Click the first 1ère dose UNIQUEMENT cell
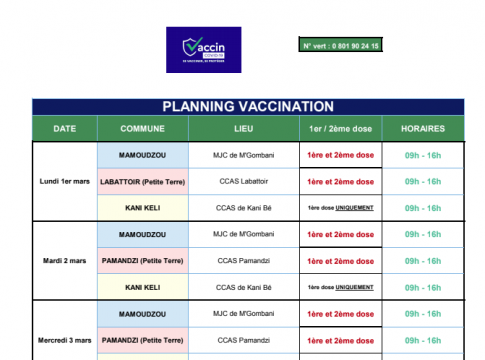Screen dimensions: 485x360 (340, 208)
